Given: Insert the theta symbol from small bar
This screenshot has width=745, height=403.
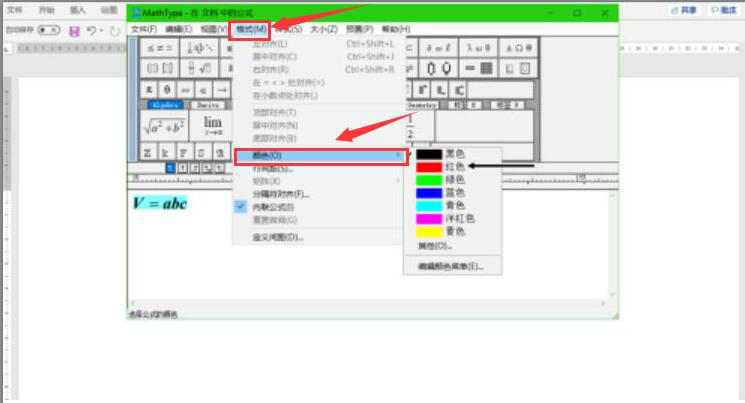Looking at the screenshot, I should [167, 89].
